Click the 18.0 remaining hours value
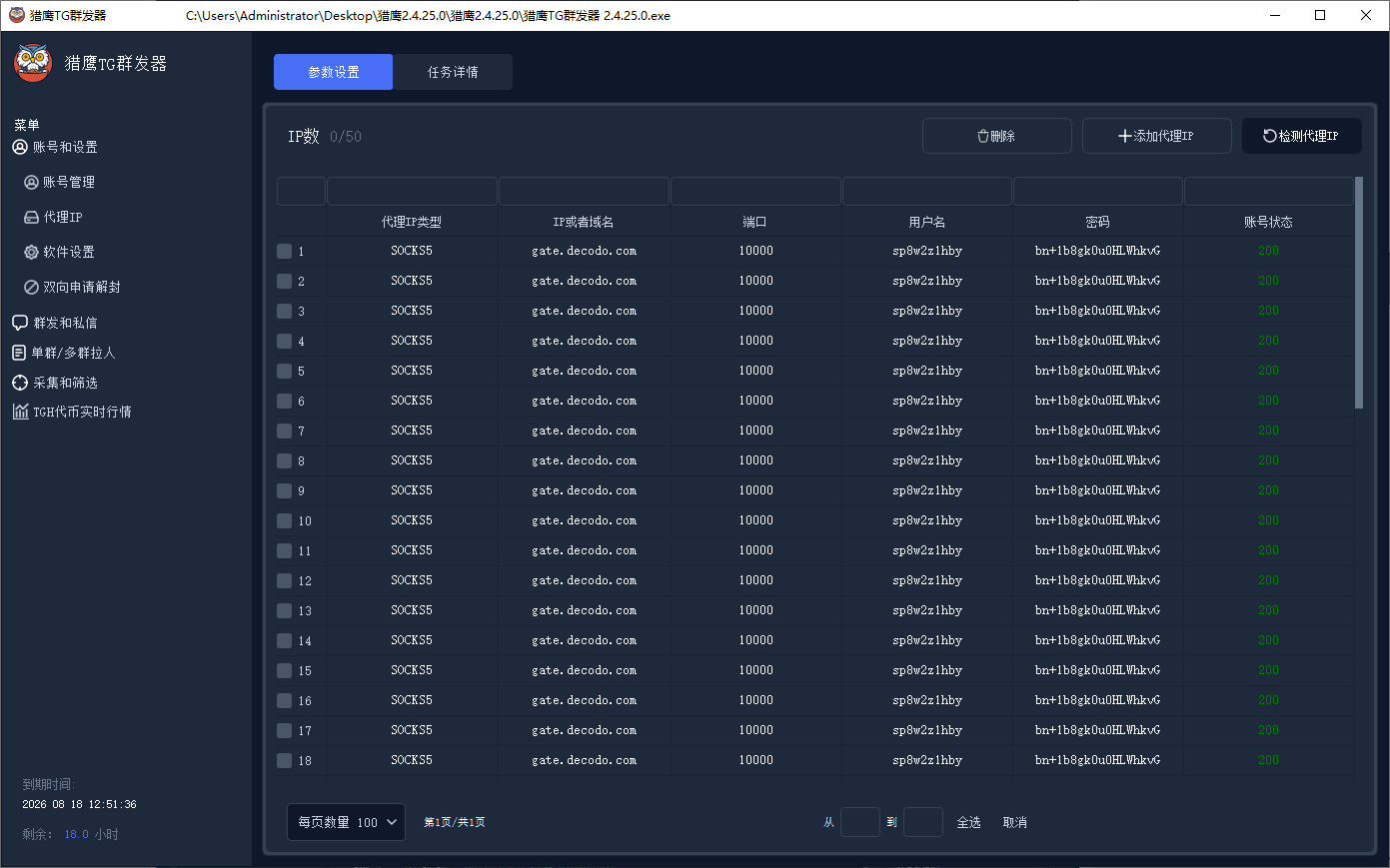 coord(77,834)
